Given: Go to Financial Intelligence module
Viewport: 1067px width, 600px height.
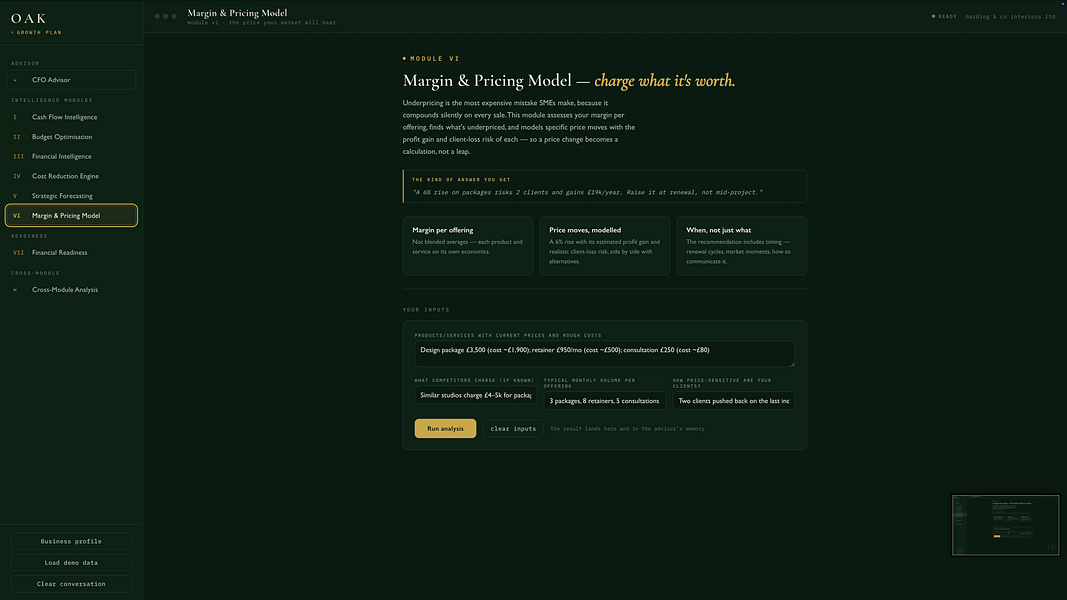Looking at the screenshot, I should pyautogui.click(x=71, y=156).
